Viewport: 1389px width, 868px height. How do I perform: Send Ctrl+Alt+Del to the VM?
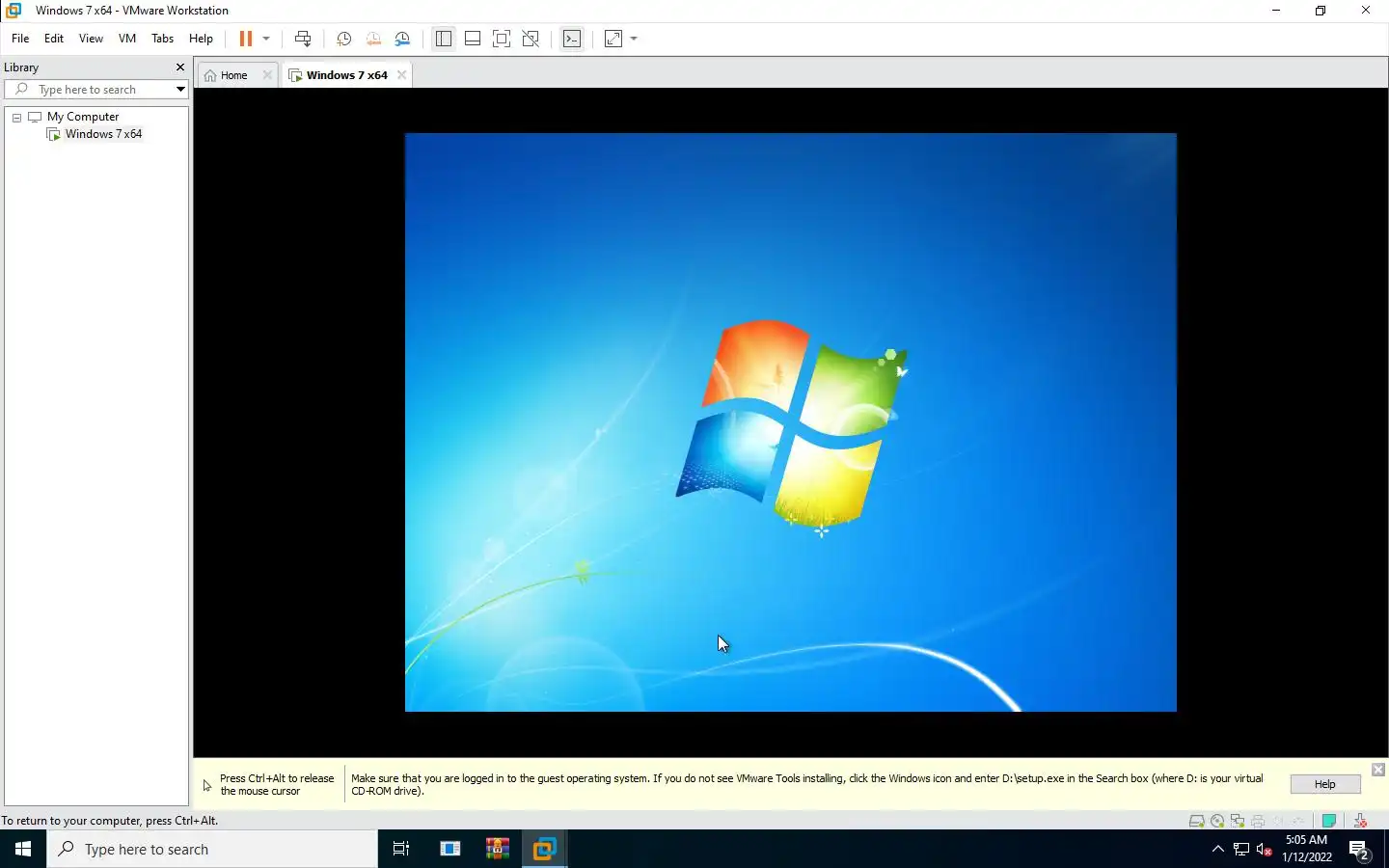[x=303, y=39]
